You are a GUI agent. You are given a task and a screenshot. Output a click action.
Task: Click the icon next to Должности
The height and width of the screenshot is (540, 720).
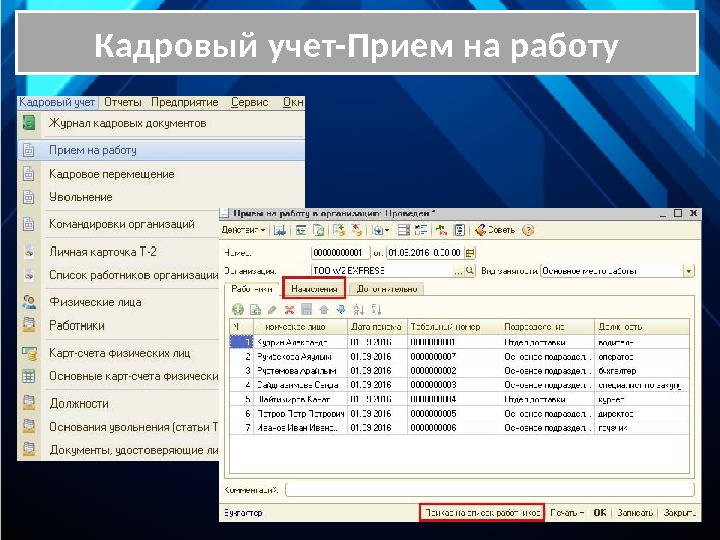point(29,403)
